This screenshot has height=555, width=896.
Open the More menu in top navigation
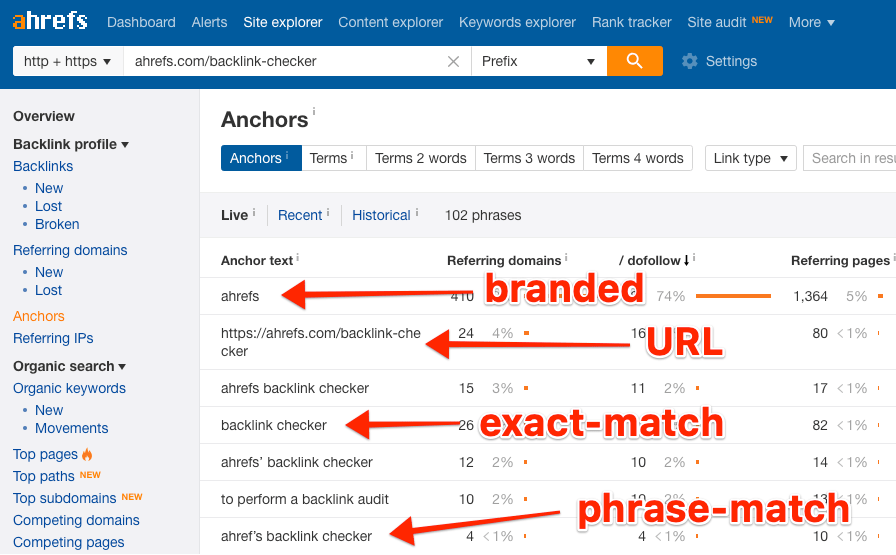click(x=811, y=22)
